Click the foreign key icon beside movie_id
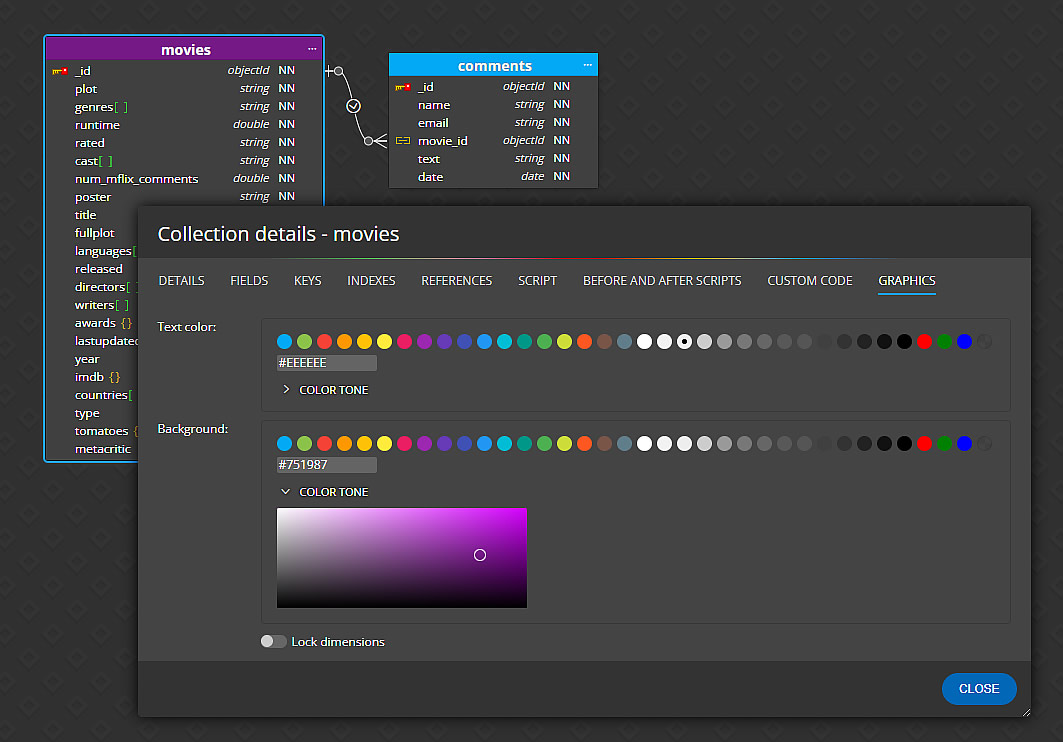The height and width of the screenshot is (742, 1063). point(403,141)
